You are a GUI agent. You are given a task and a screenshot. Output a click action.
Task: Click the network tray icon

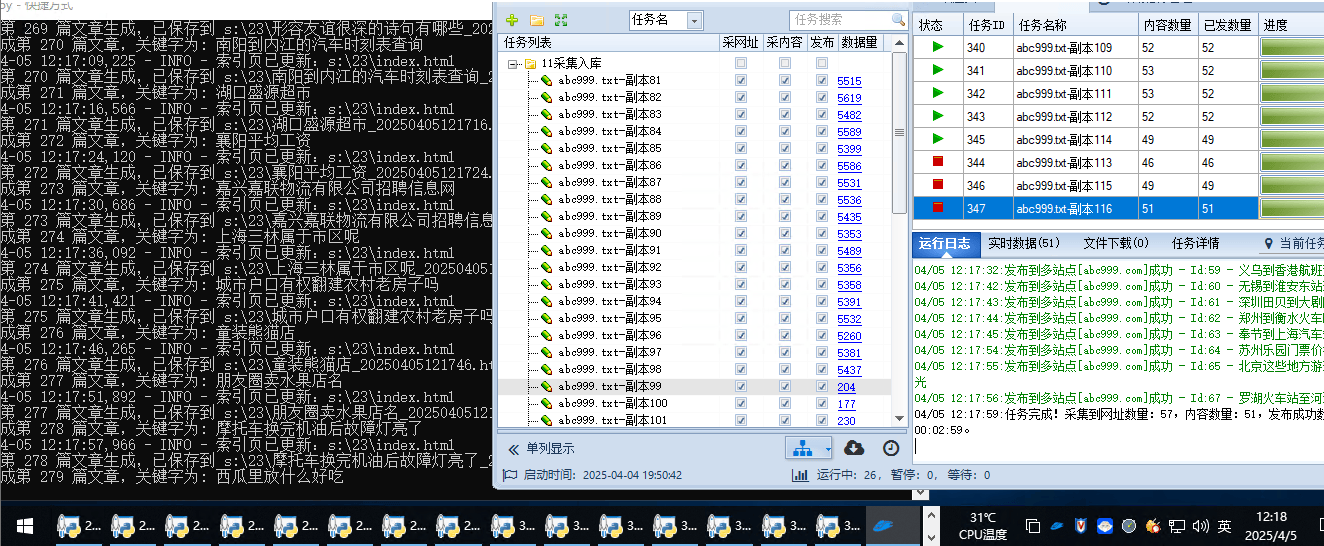point(1177,525)
